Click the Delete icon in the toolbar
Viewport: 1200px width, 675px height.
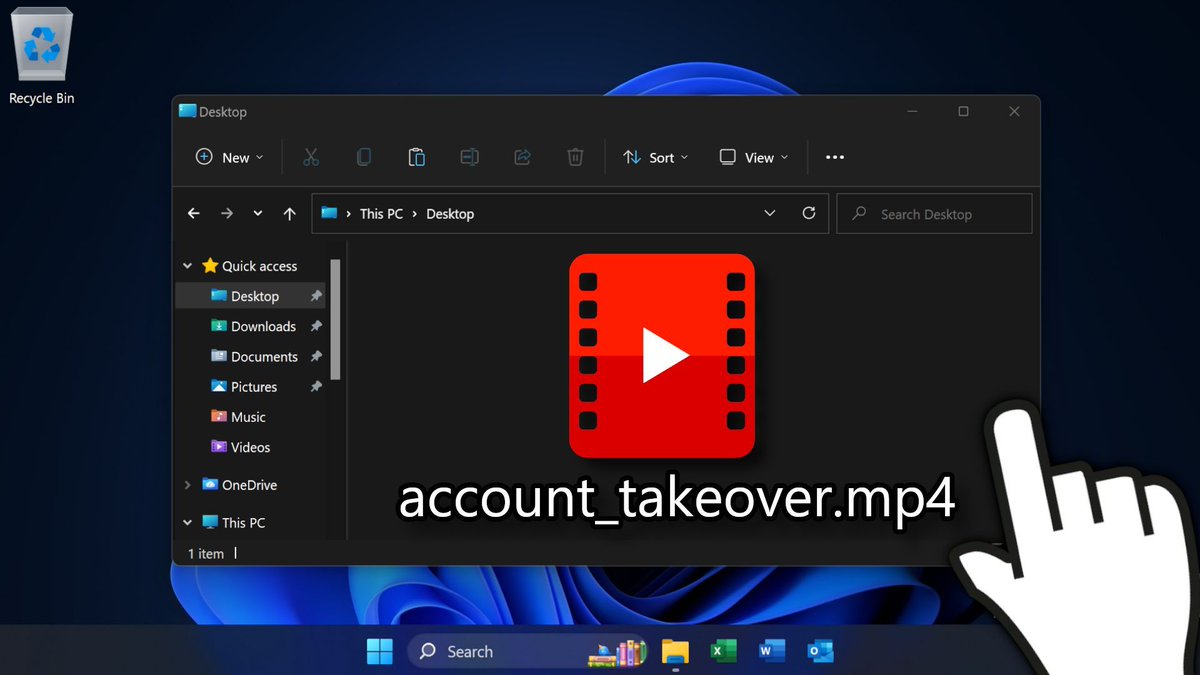[575, 157]
